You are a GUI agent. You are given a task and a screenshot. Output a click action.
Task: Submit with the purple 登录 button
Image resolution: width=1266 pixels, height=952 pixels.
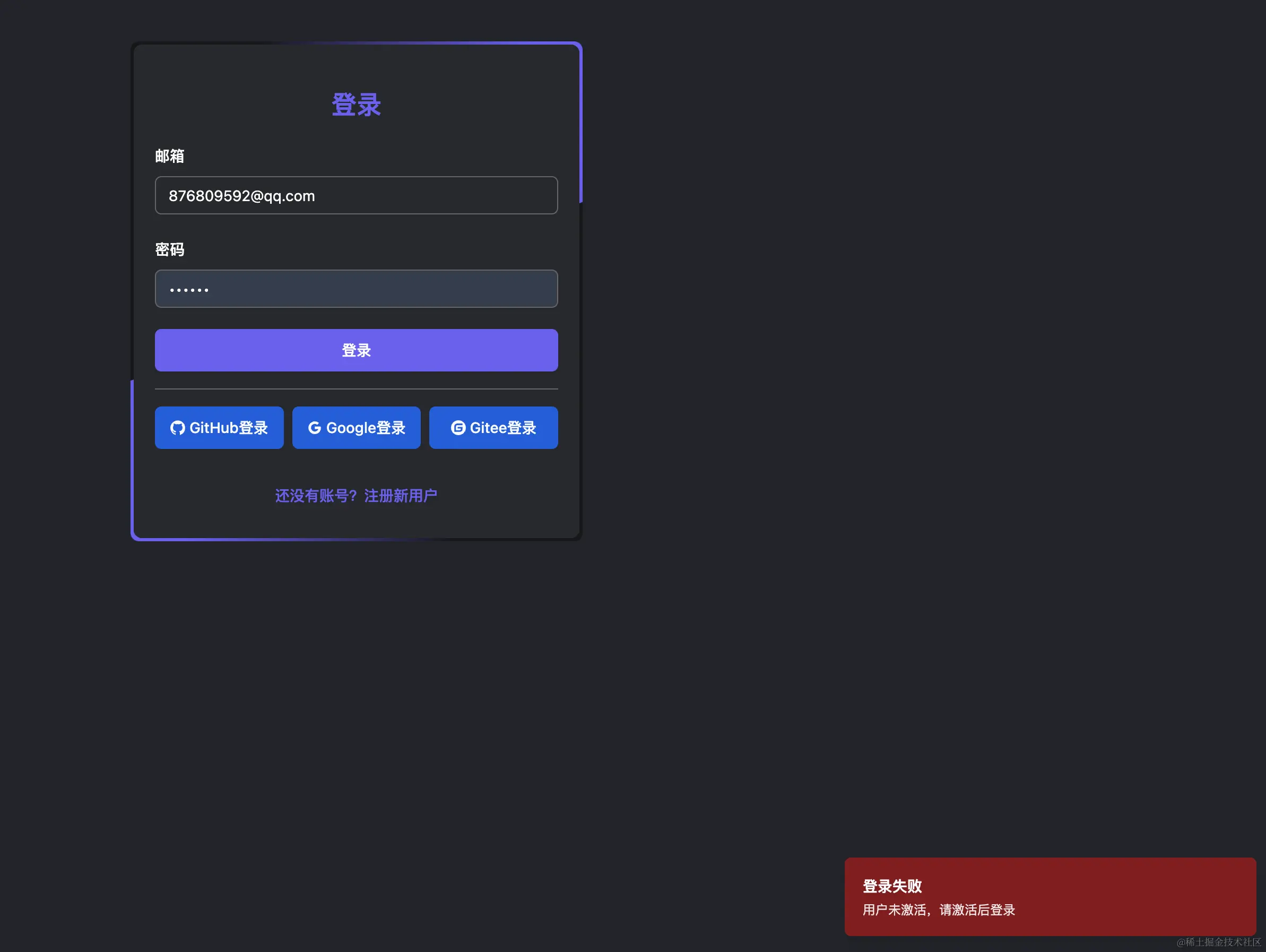pos(356,350)
